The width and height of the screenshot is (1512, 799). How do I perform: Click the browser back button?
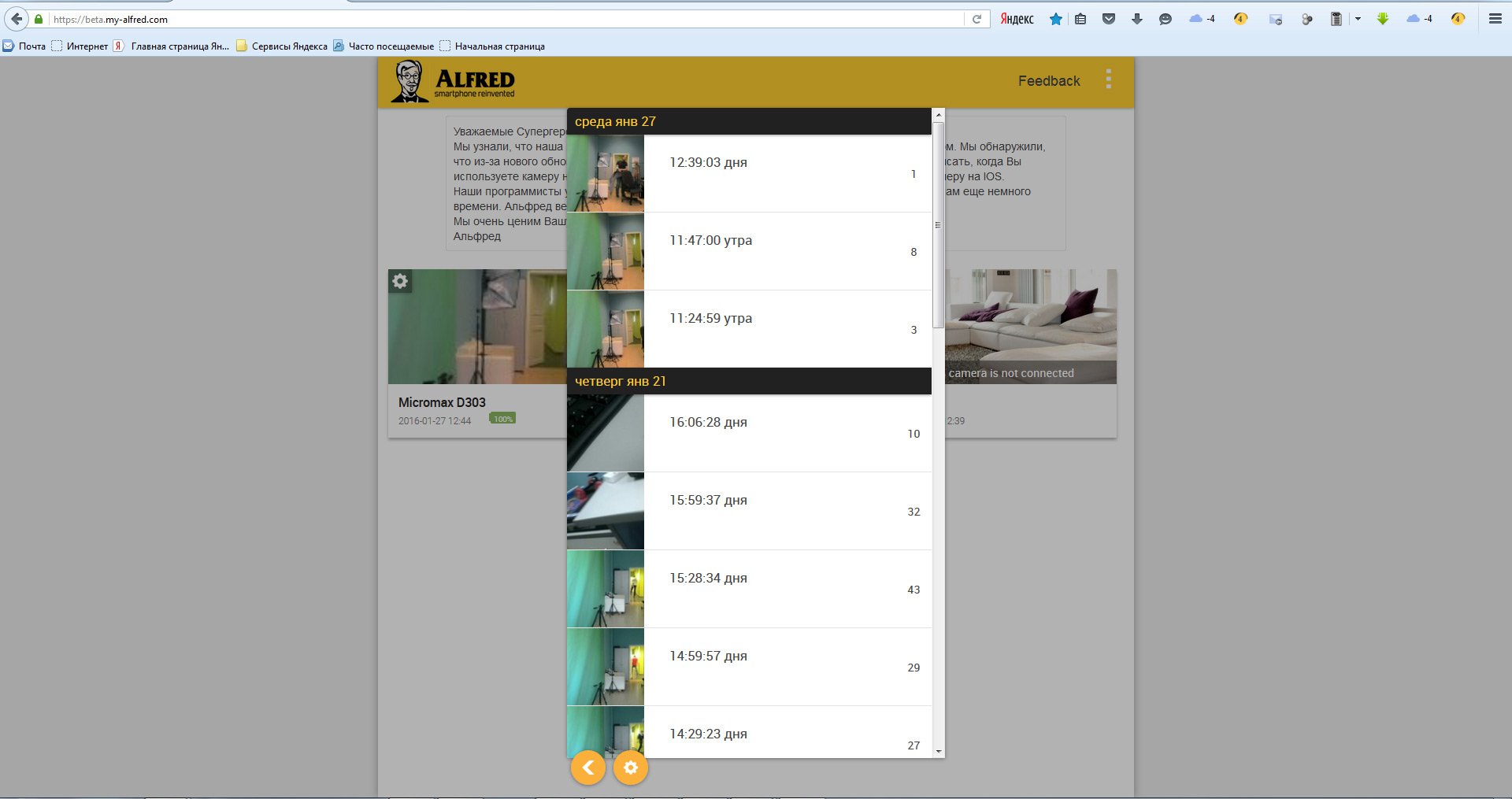(x=17, y=19)
